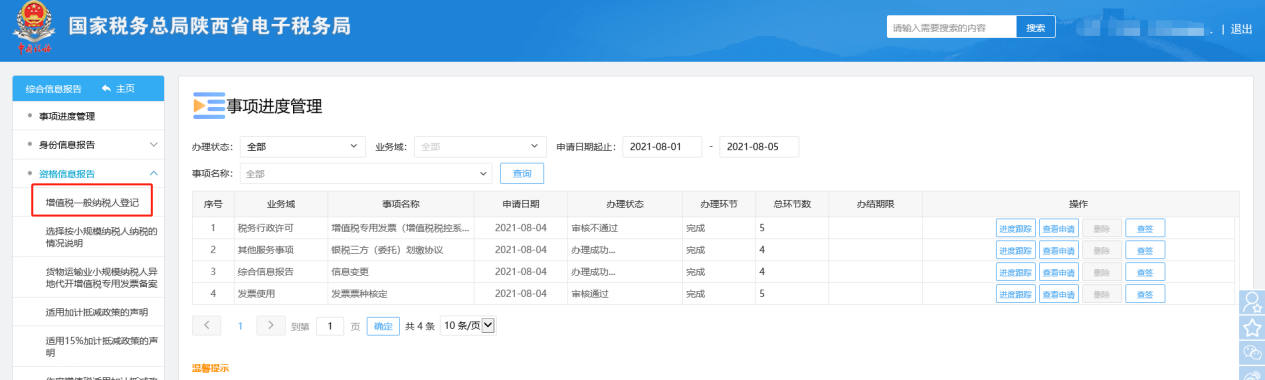Click the top search input field
The image size is (1265, 380).
click(x=951, y=27)
